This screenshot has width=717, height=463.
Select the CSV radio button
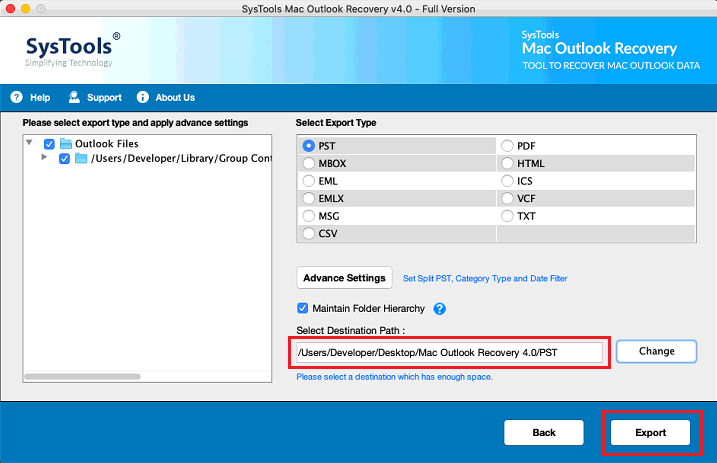click(308, 233)
